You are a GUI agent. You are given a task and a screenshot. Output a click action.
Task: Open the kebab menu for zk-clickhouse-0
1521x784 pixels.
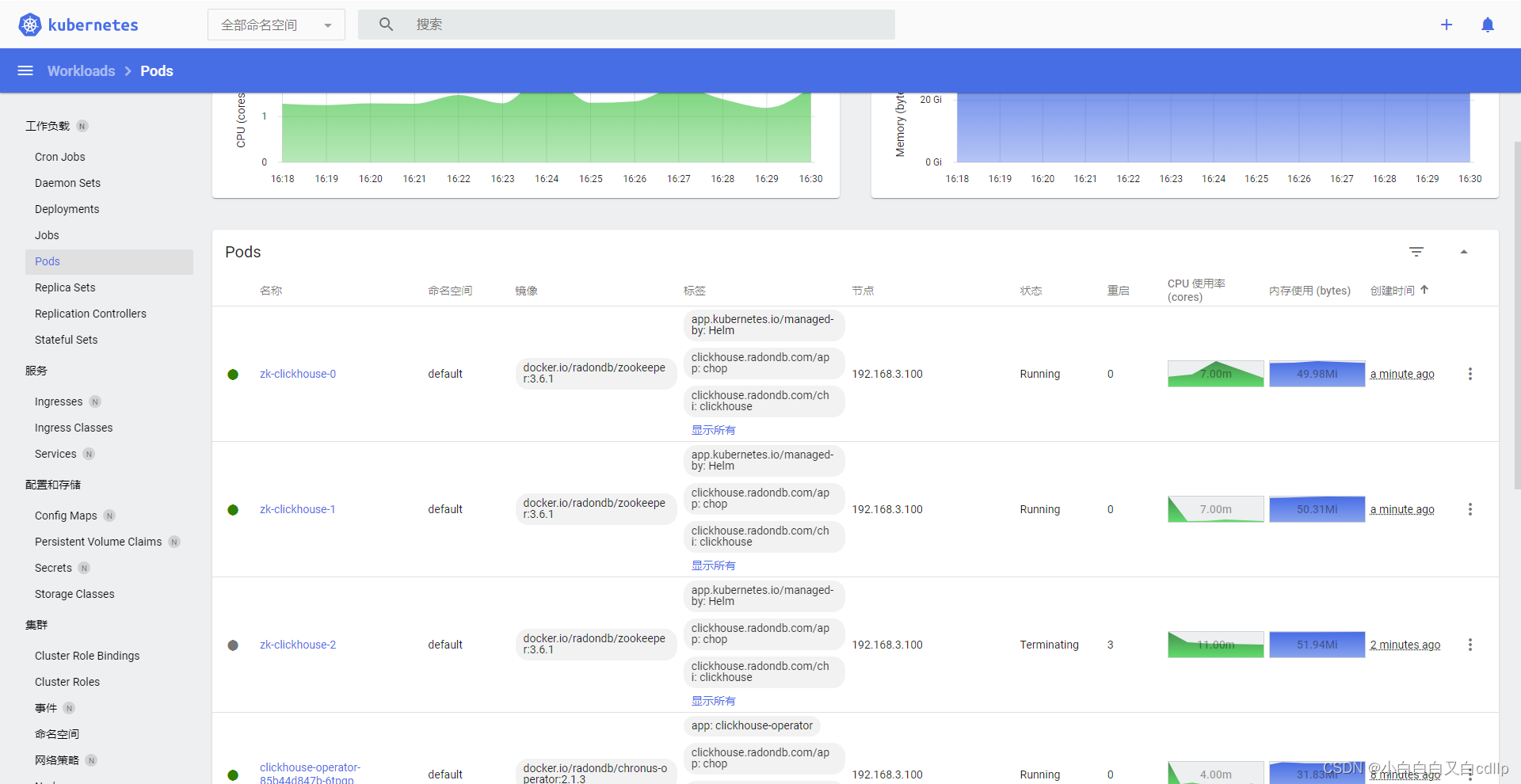tap(1471, 373)
